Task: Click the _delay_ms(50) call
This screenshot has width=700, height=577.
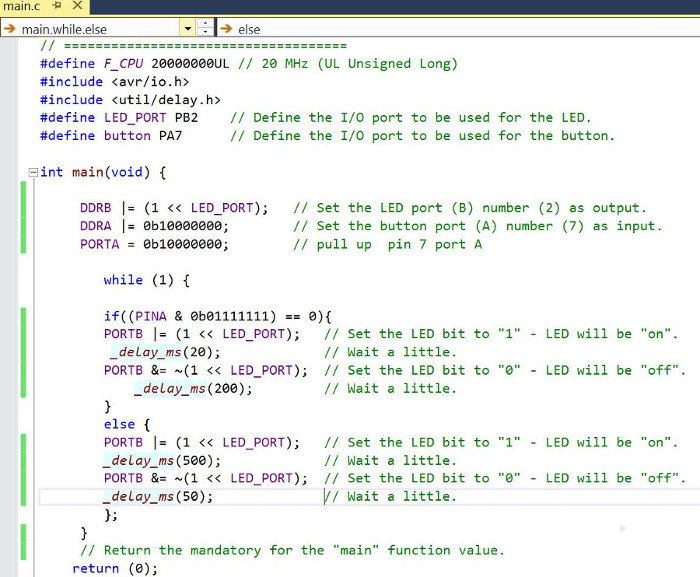Action: tap(158, 497)
